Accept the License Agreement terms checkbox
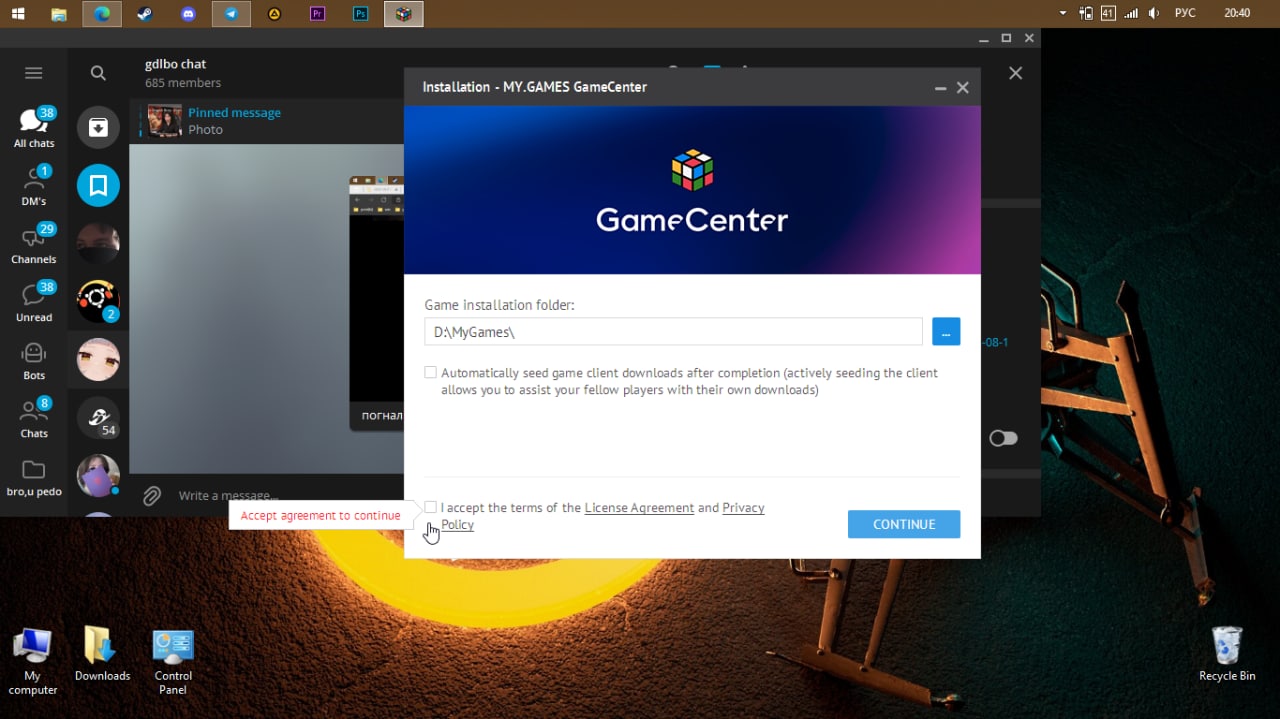 pos(430,507)
